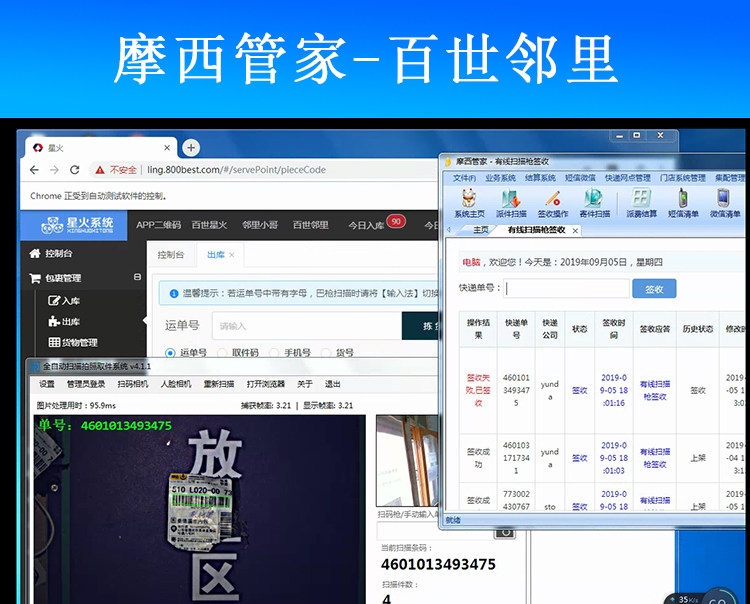Click the camera capture icon button
This screenshot has height=604, width=750.
click(505, 532)
